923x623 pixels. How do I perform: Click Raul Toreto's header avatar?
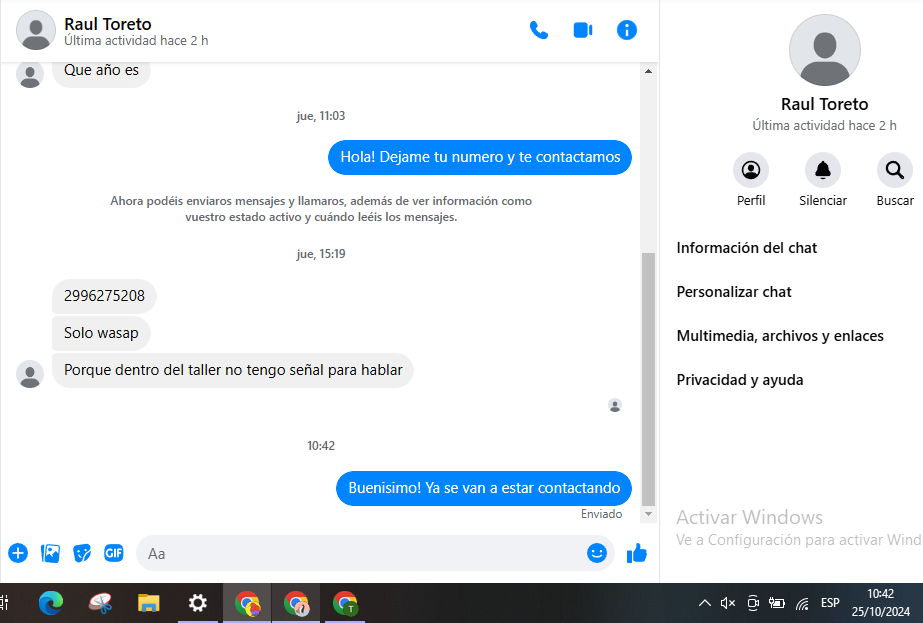(36, 30)
